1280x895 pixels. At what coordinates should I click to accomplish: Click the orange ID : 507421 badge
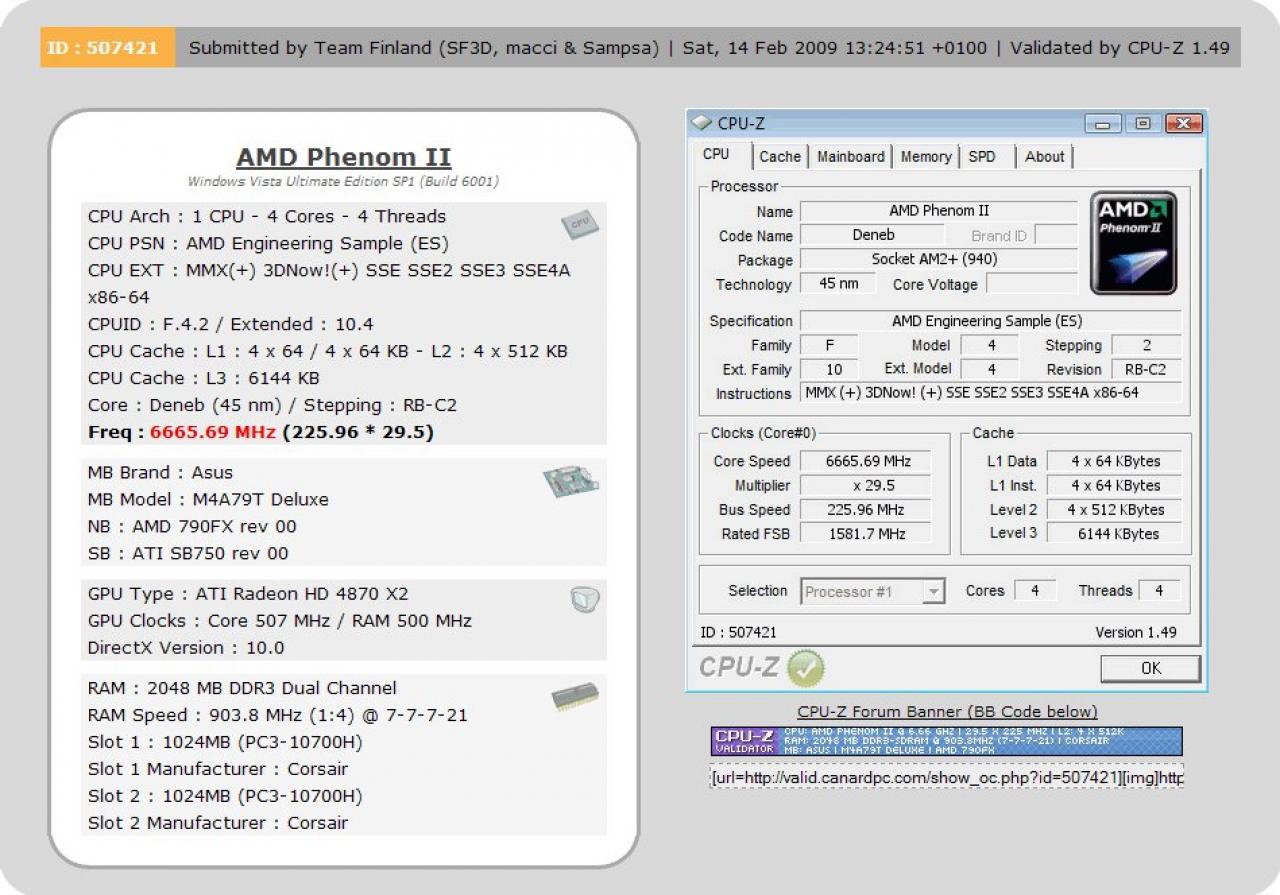[107, 47]
